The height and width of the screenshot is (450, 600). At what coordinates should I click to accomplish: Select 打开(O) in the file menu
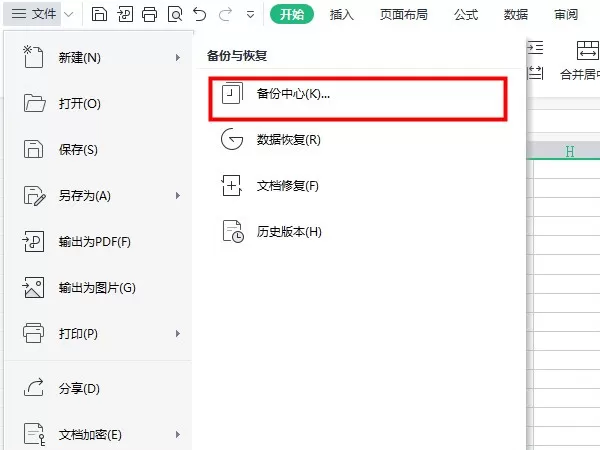point(98,103)
